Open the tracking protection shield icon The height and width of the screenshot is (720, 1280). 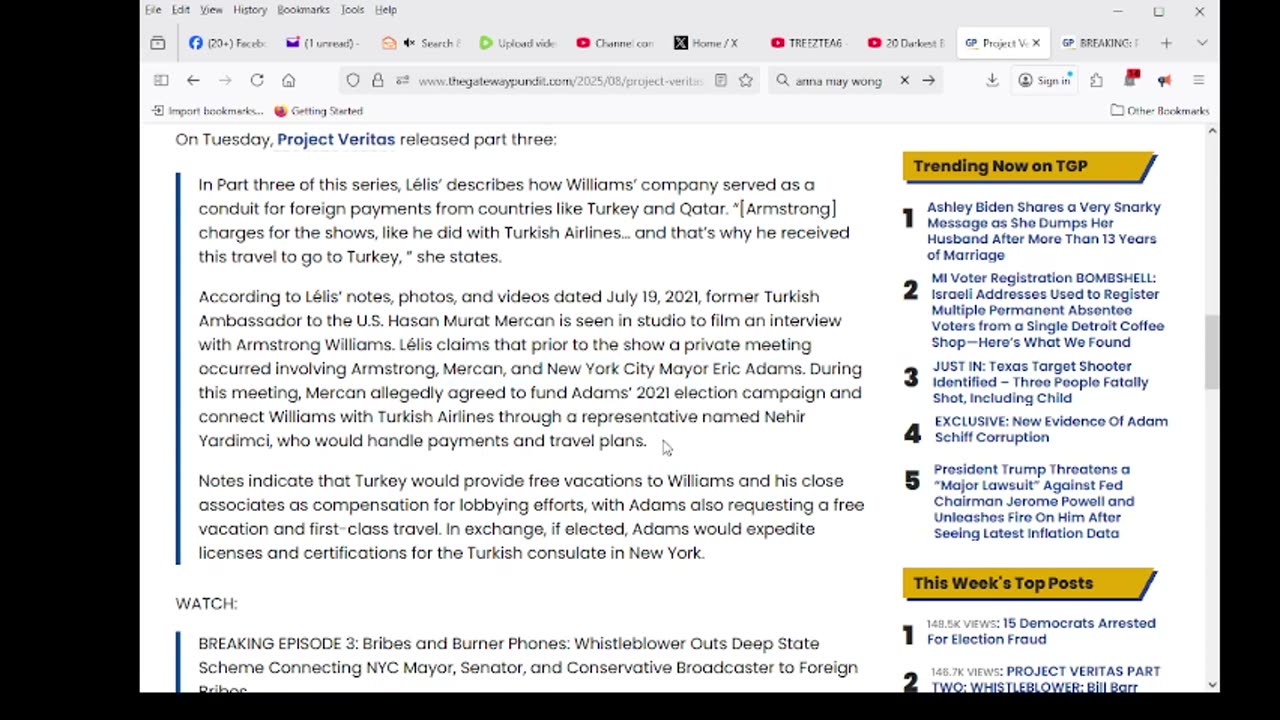click(x=353, y=80)
